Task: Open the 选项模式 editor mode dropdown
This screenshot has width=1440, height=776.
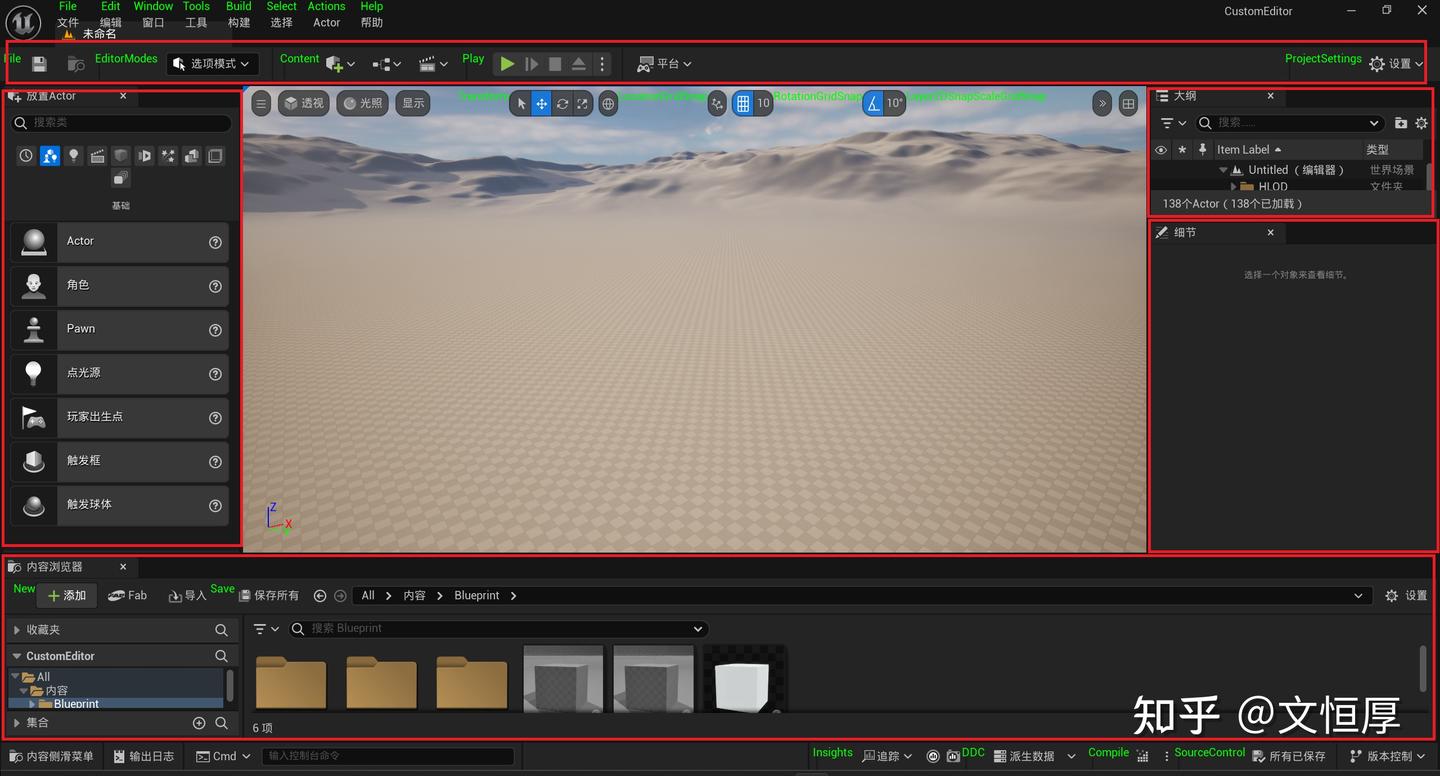Action: coord(213,64)
